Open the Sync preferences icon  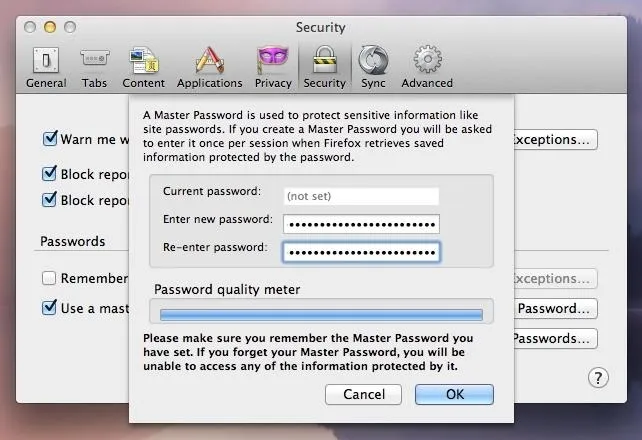373,60
